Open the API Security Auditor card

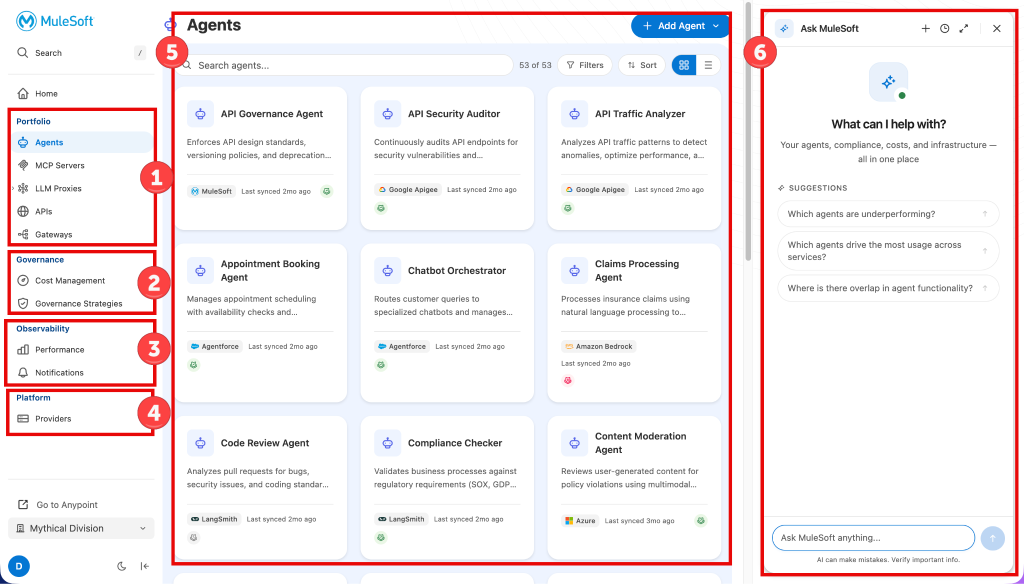point(447,158)
